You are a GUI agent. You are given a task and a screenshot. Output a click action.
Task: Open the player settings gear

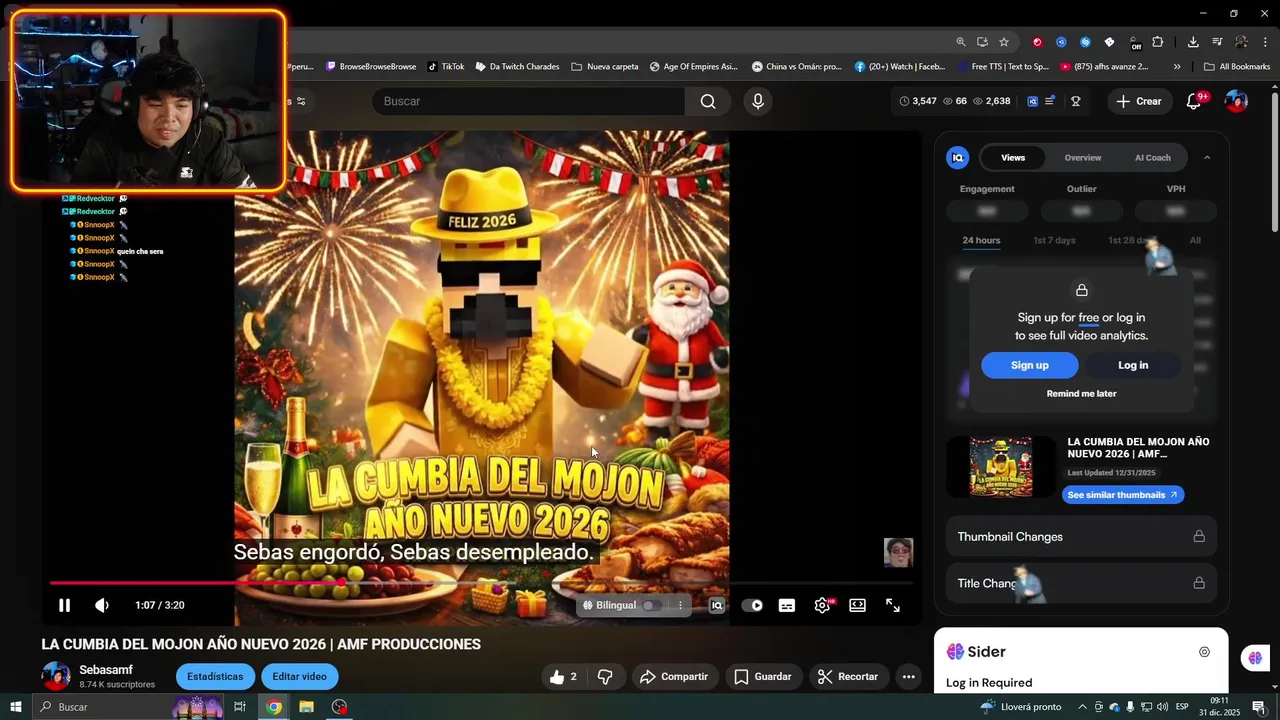click(822, 605)
